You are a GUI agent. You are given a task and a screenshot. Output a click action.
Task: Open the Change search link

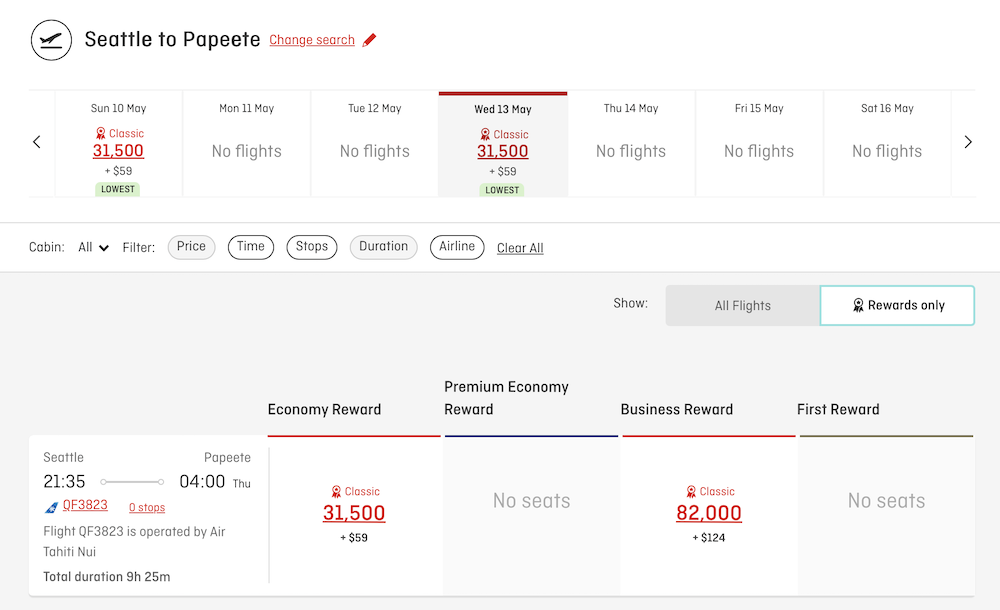(x=312, y=40)
